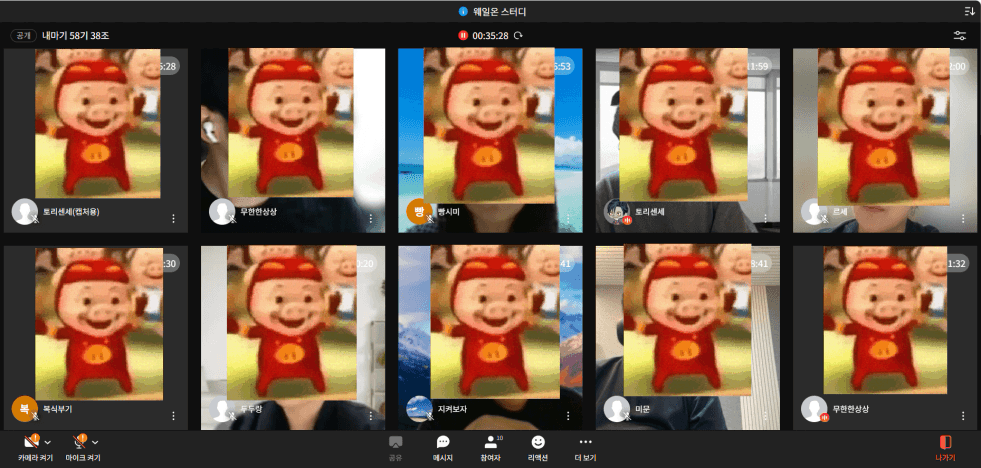Click 지켜보자's landscape photo avatar
981x468 pixels.
click(x=419, y=409)
